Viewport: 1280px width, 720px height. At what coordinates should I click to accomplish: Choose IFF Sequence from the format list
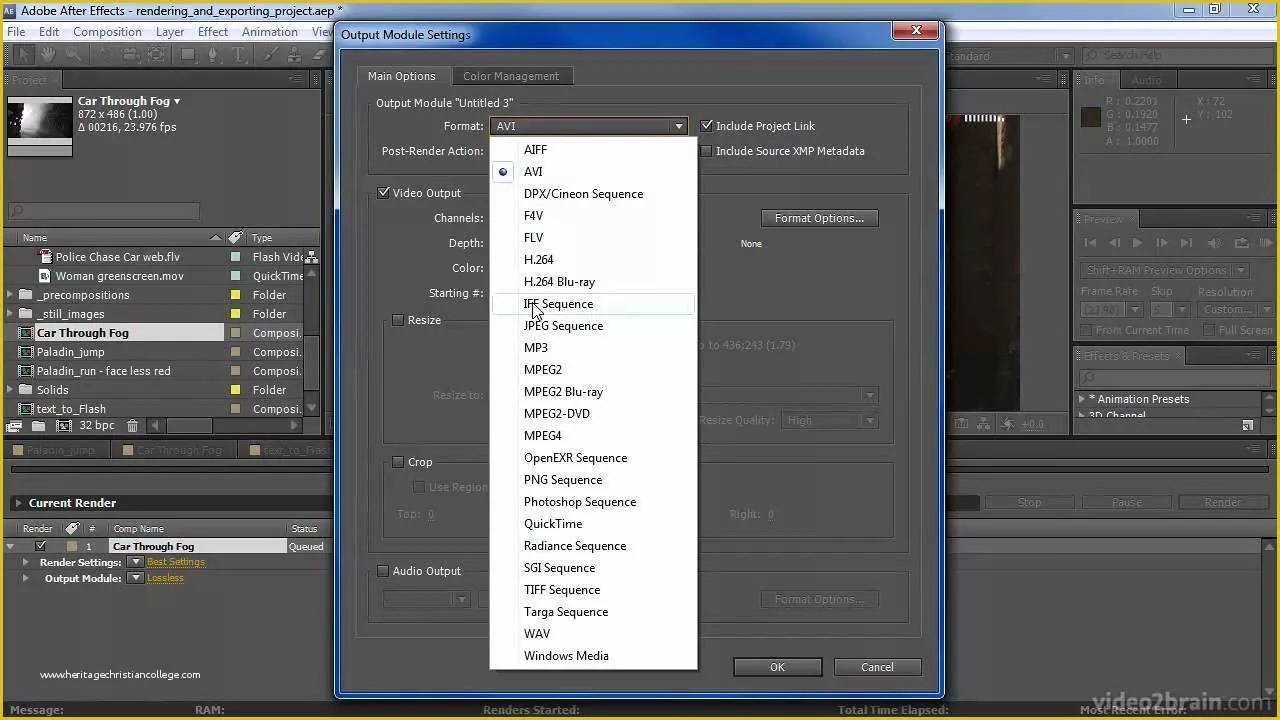[593, 304]
